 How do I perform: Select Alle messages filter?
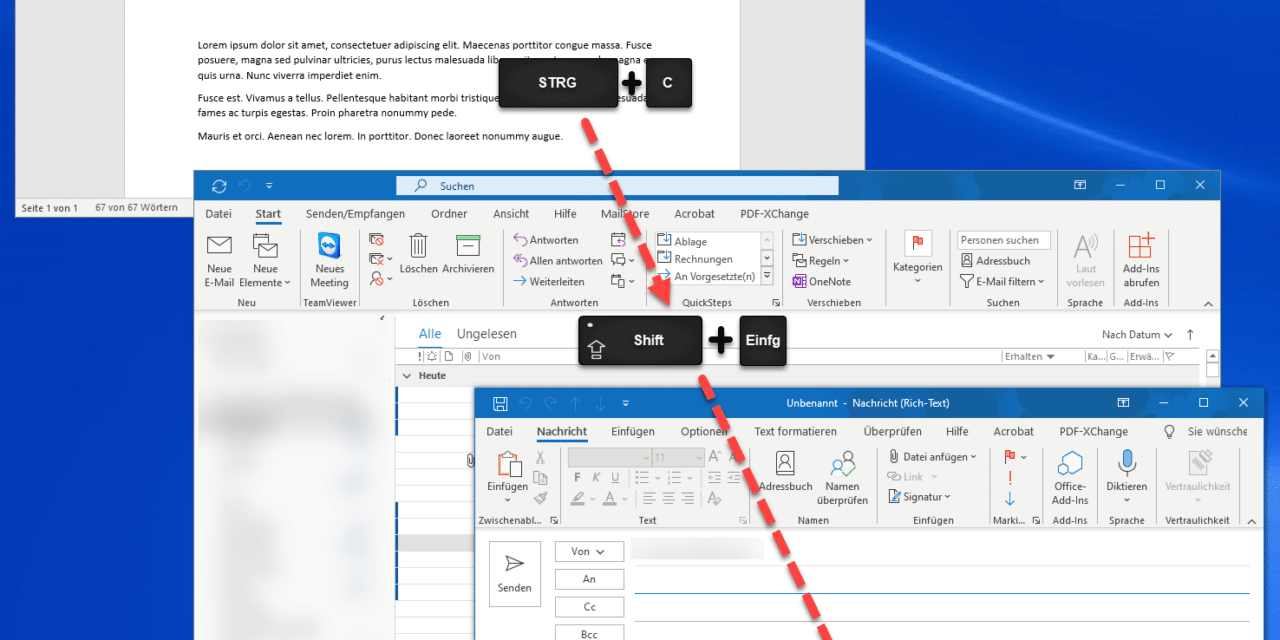click(x=430, y=334)
